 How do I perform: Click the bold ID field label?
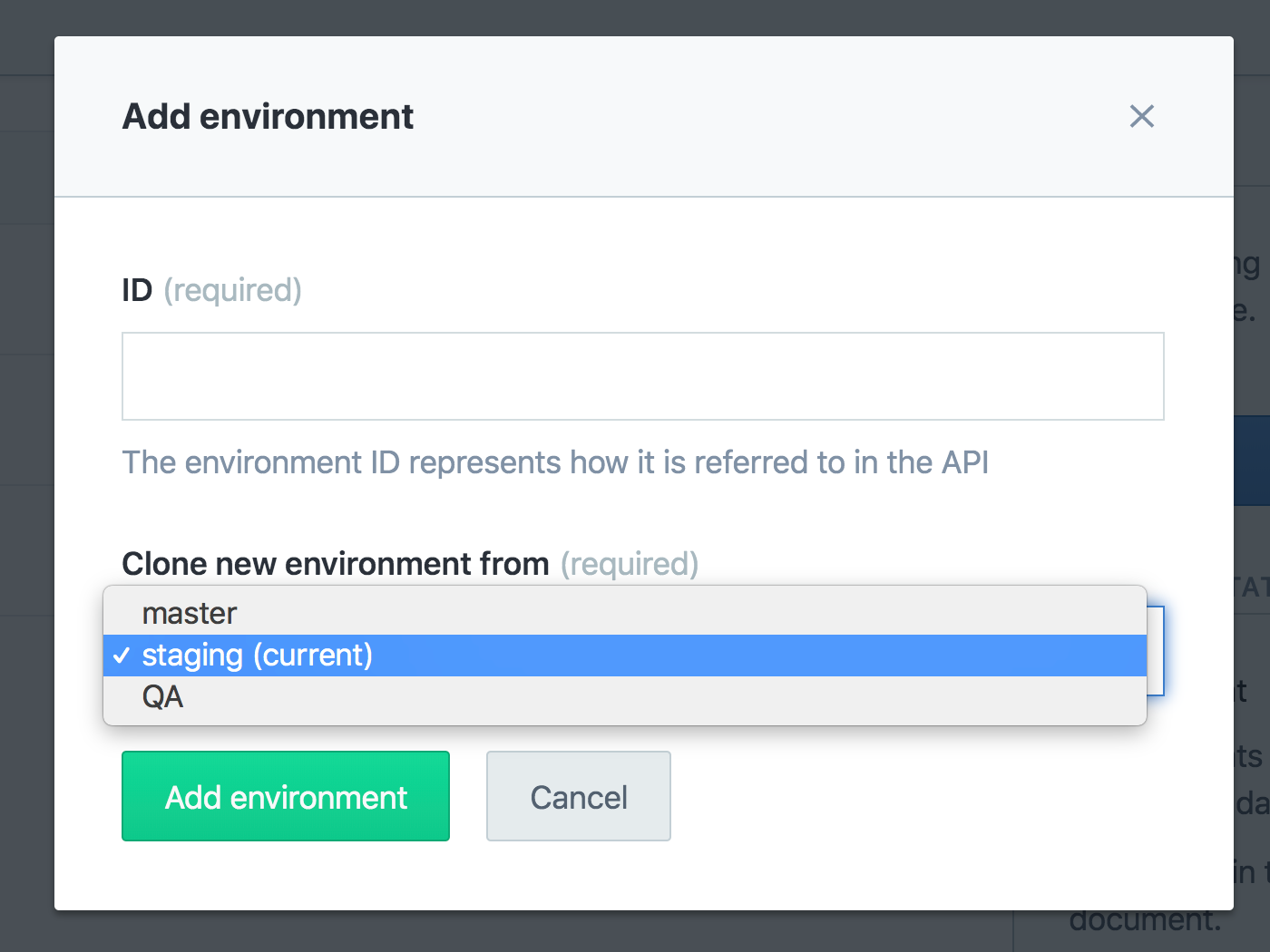(x=137, y=290)
